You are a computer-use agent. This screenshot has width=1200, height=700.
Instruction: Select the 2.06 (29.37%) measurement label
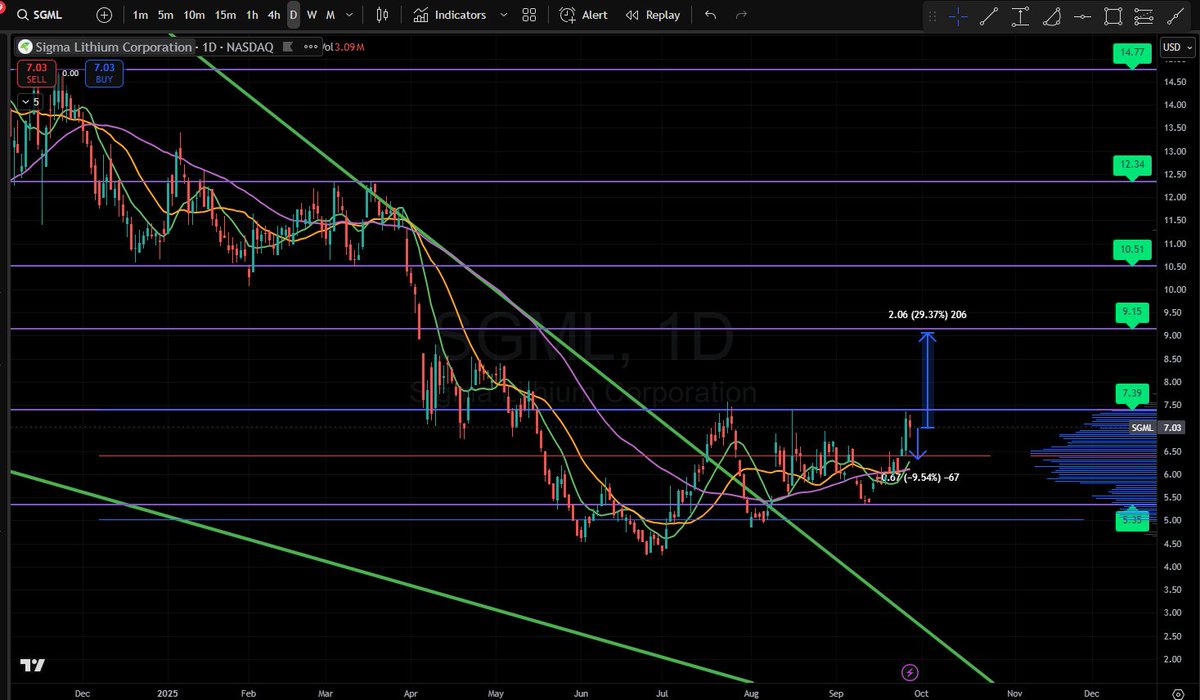click(927, 315)
